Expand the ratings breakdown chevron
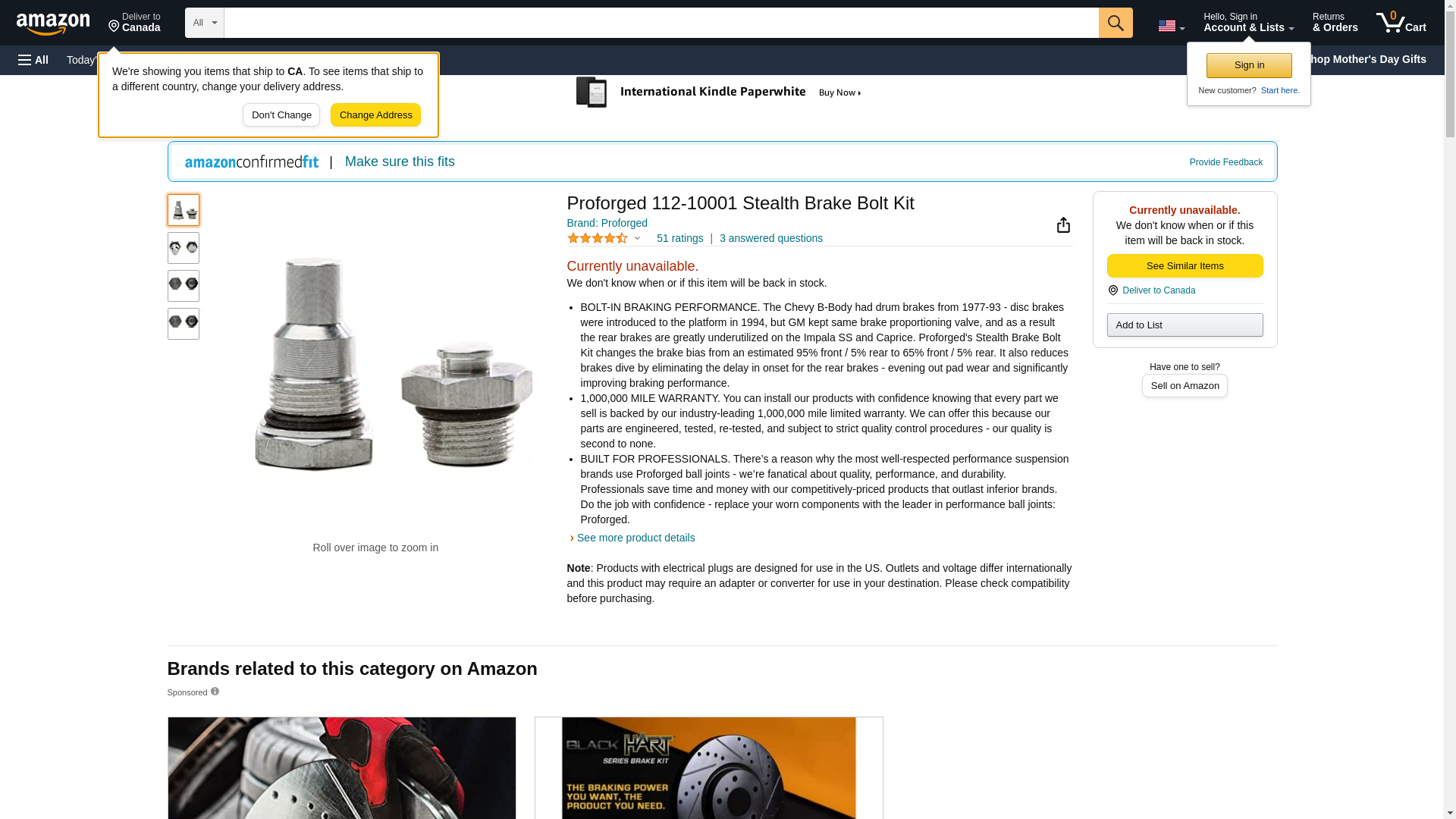The image size is (1456, 819). coord(637,239)
